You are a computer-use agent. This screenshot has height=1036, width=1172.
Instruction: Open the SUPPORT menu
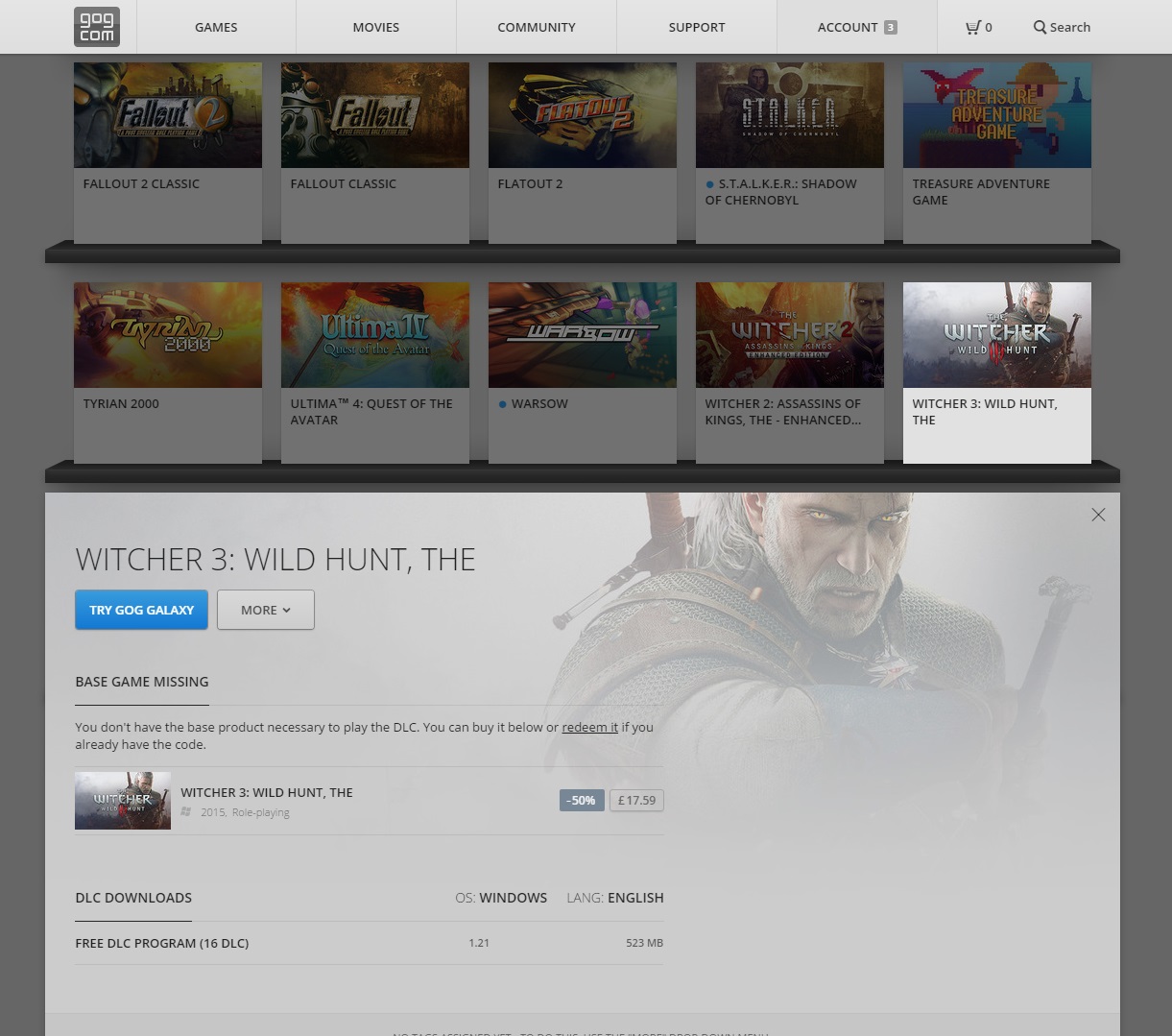(697, 27)
